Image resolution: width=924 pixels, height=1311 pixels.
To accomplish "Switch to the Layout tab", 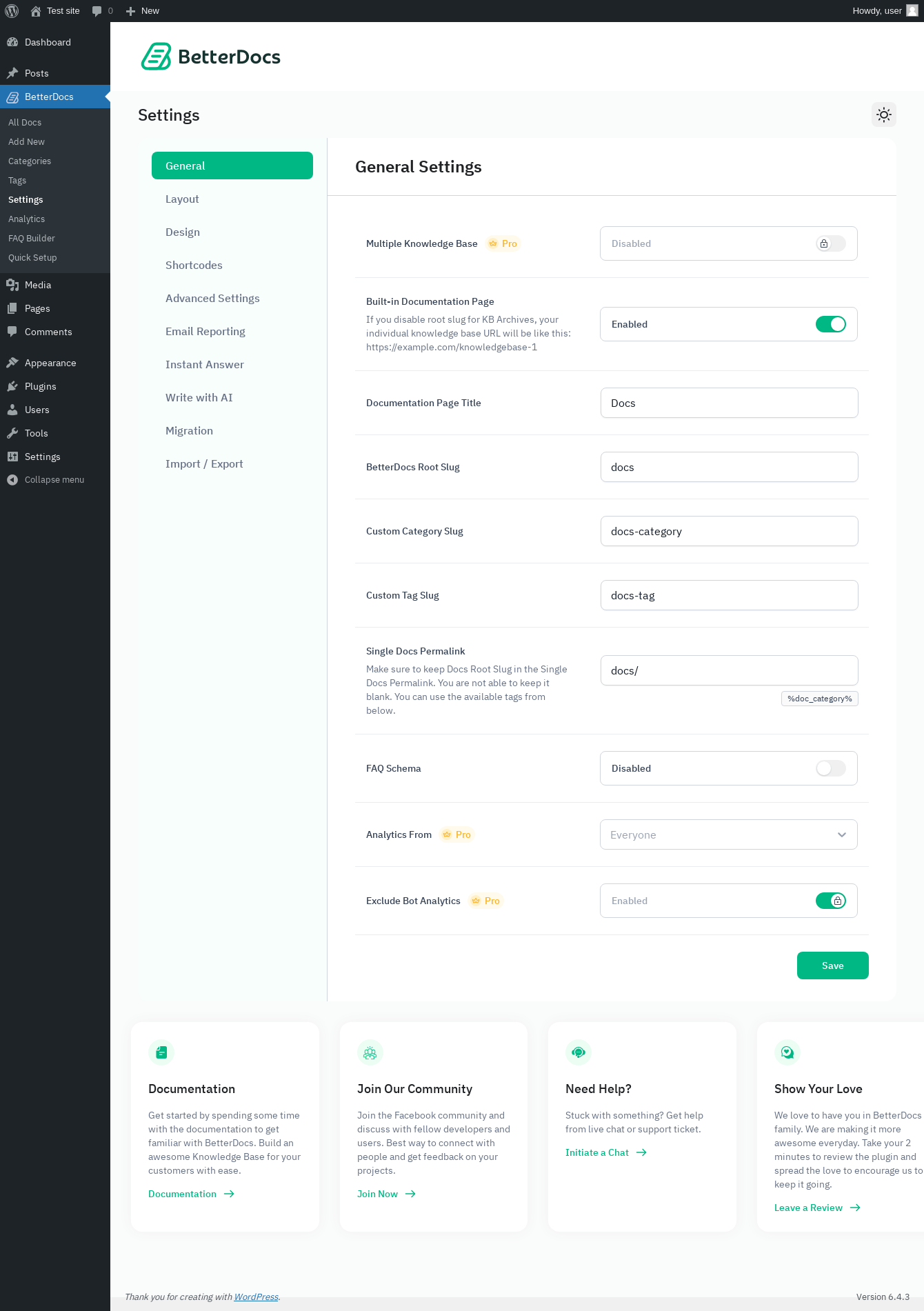I will tap(232, 199).
